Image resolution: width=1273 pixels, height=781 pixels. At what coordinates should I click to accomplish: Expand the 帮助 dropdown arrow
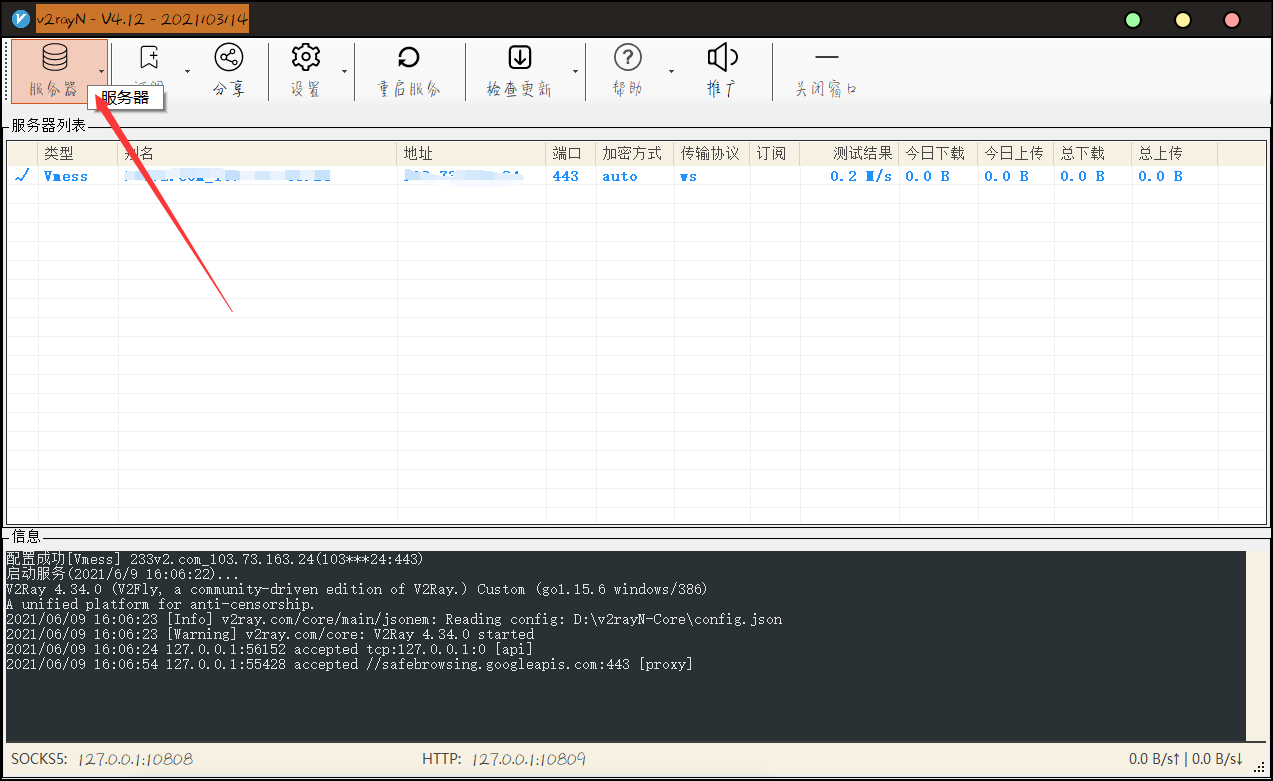pyautogui.click(x=671, y=71)
